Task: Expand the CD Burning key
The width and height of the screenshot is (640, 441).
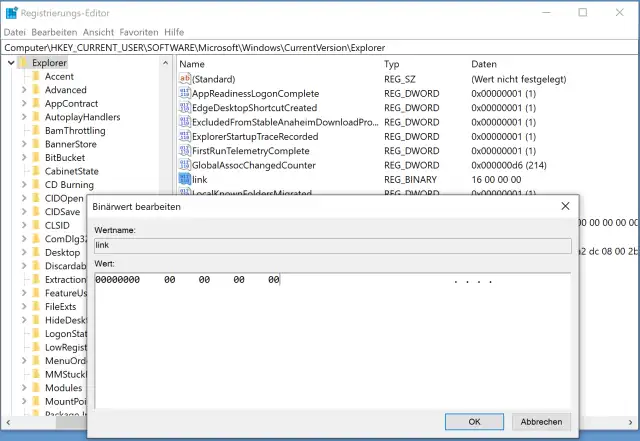Action: coord(24,185)
